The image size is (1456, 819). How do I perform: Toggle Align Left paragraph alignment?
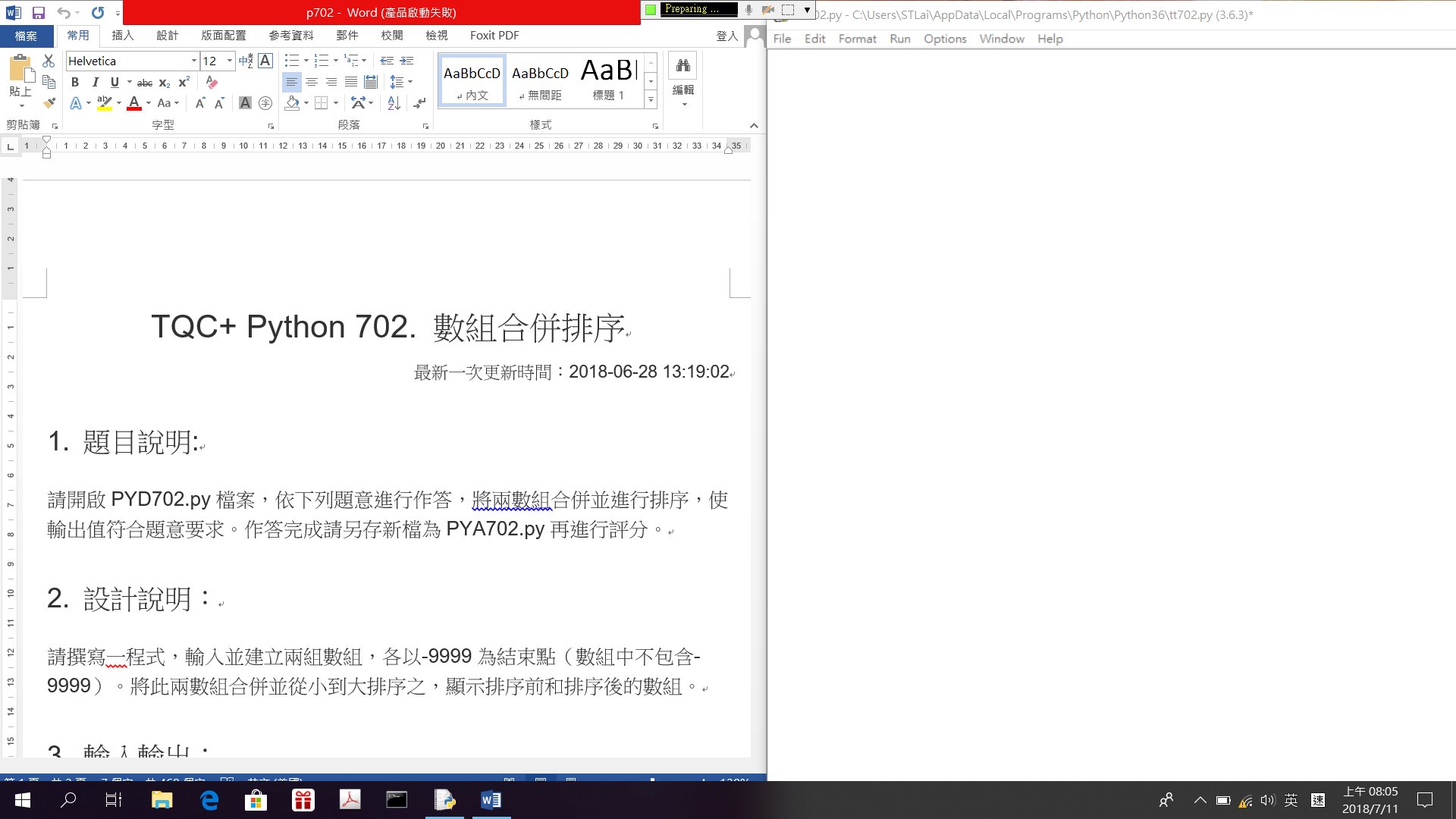(292, 82)
